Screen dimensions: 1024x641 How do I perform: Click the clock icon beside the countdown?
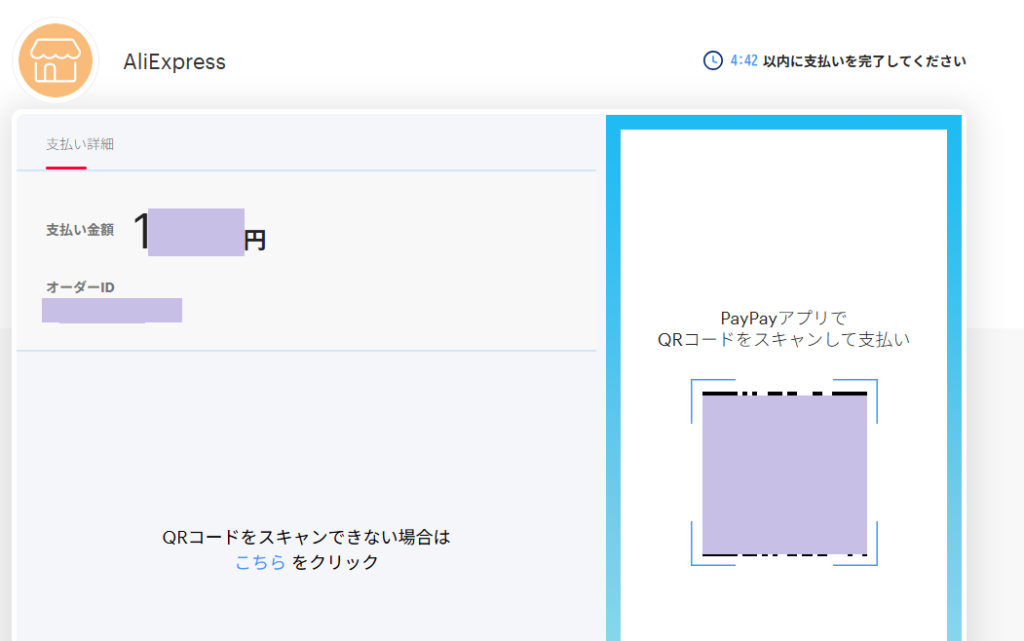[x=713, y=61]
